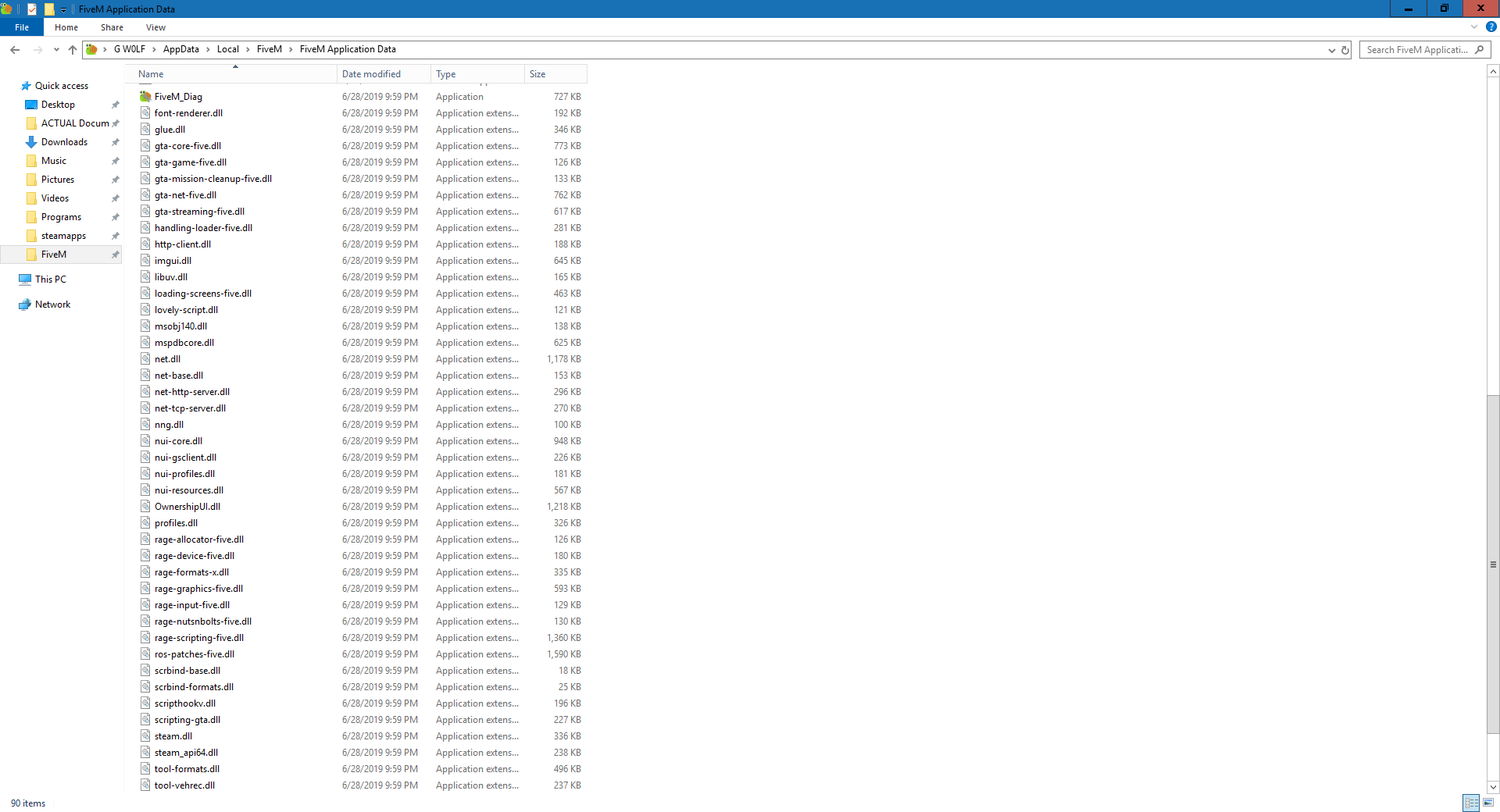The width and height of the screenshot is (1500, 812).
Task: Switch to the View ribbon tab
Action: click(155, 27)
